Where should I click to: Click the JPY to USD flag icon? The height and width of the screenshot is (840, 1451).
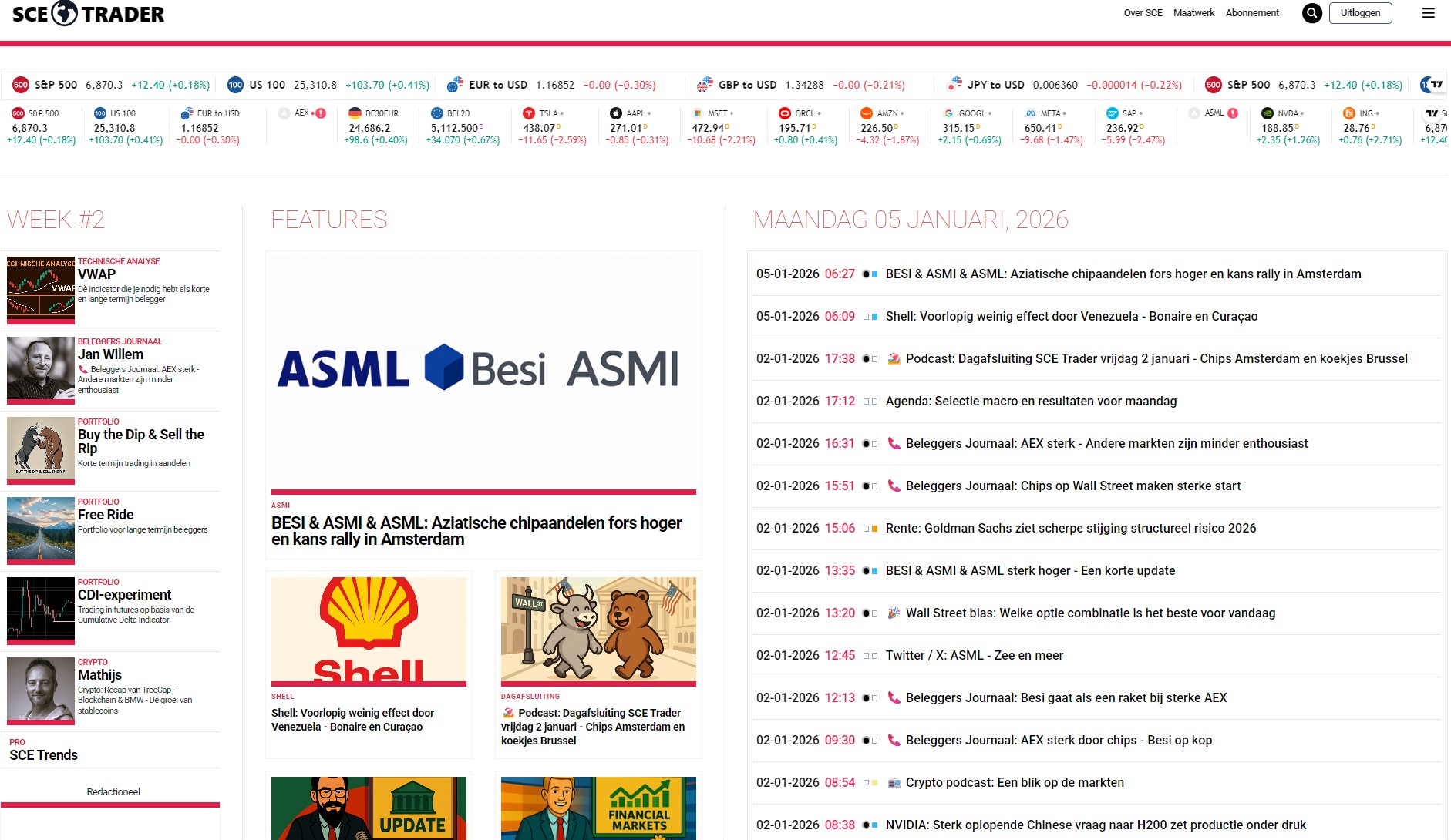click(954, 84)
